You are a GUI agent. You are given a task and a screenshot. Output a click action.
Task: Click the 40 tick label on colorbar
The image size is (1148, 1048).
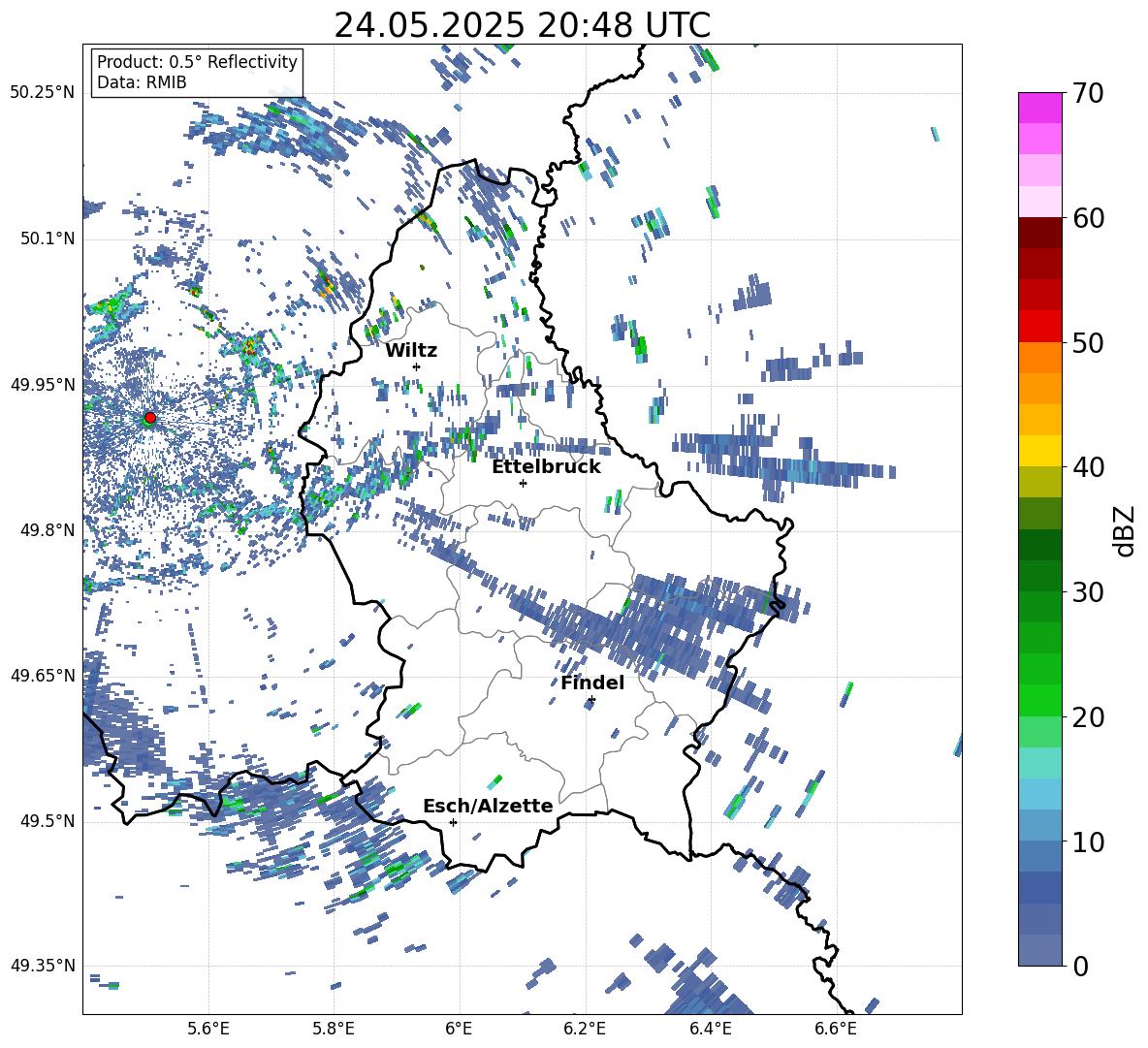pos(1087,467)
